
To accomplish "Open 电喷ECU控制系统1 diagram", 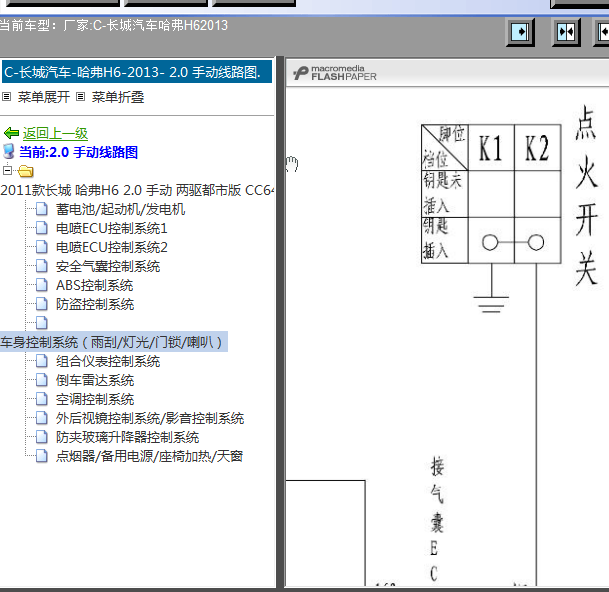I will click(111, 228).
